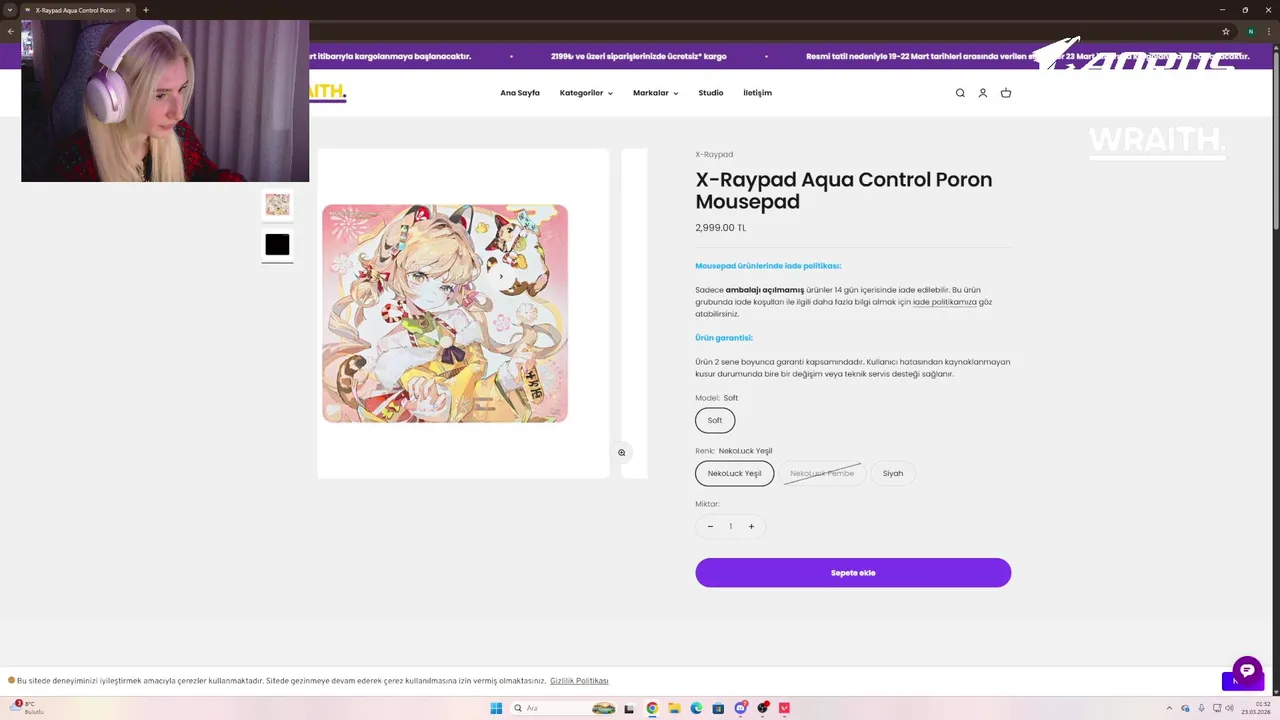Image resolution: width=1280 pixels, height=720 pixels.
Task: Select NekoLuck Yeşil color option
Action: coord(735,474)
